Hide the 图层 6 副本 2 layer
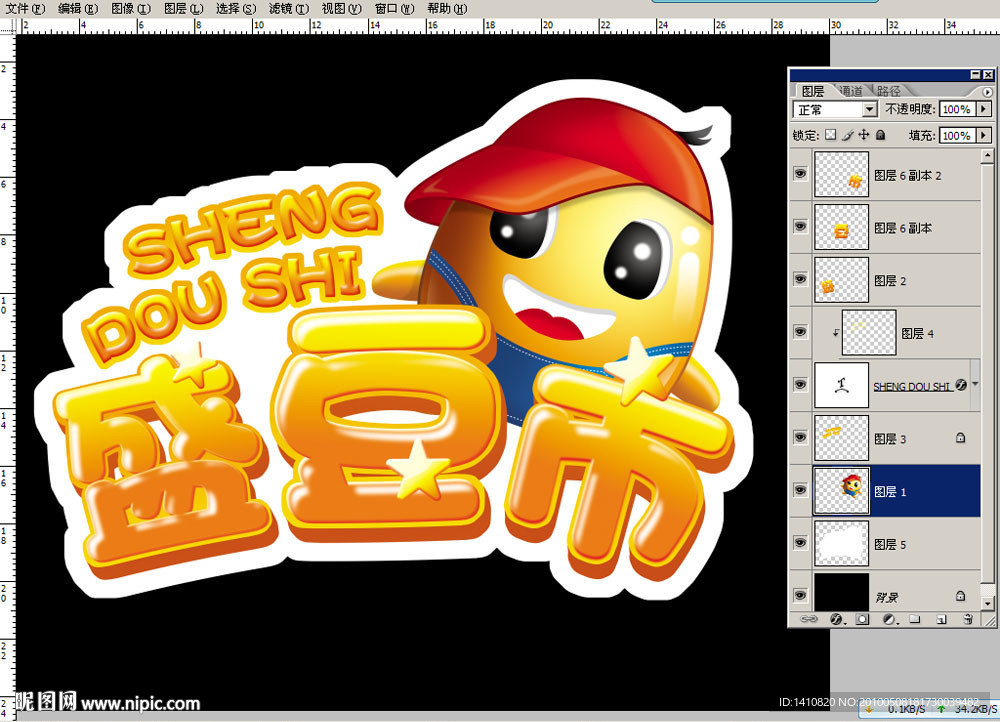The height and width of the screenshot is (722, 1000). pyautogui.click(x=800, y=174)
